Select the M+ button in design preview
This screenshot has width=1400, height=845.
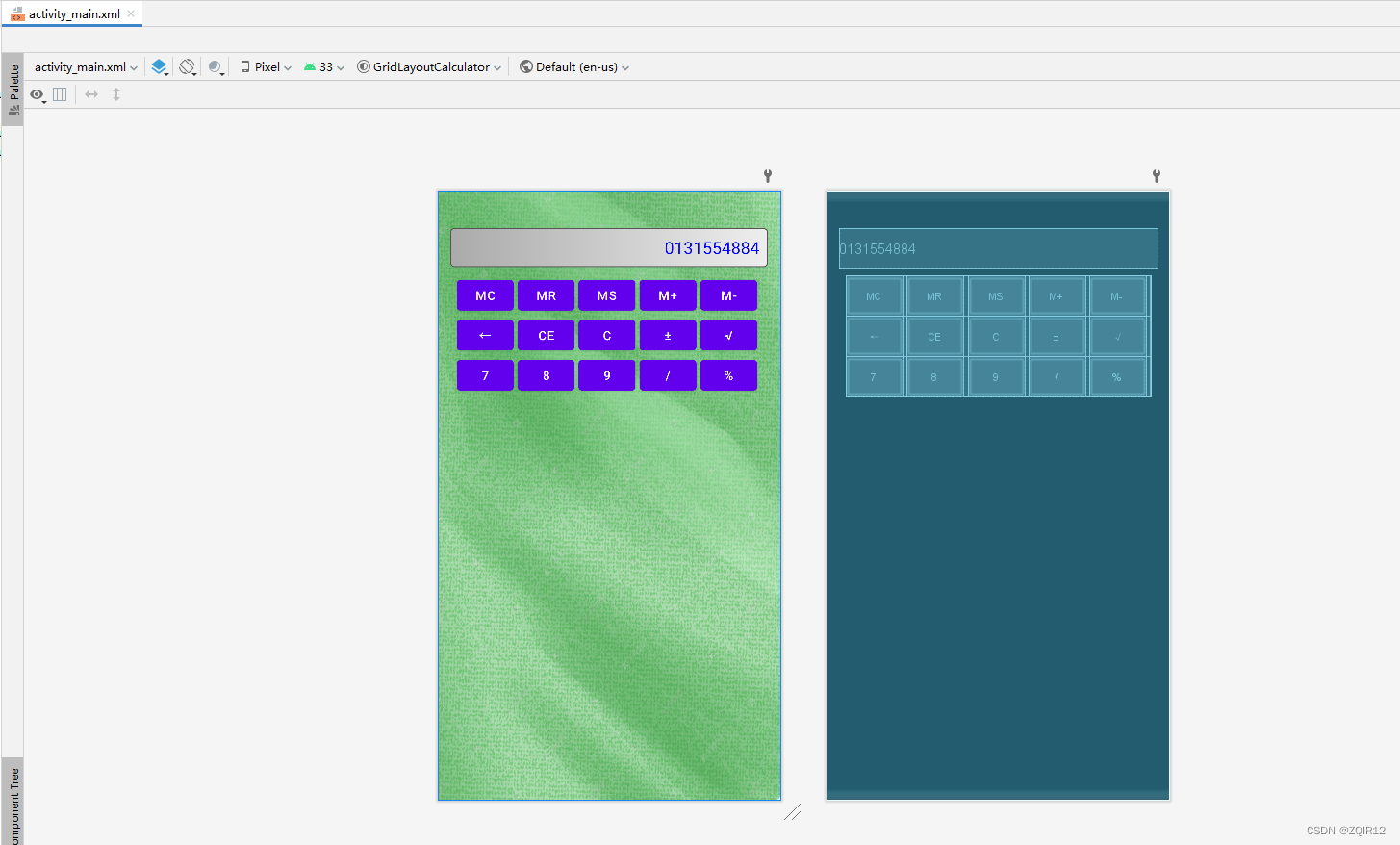coord(668,295)
